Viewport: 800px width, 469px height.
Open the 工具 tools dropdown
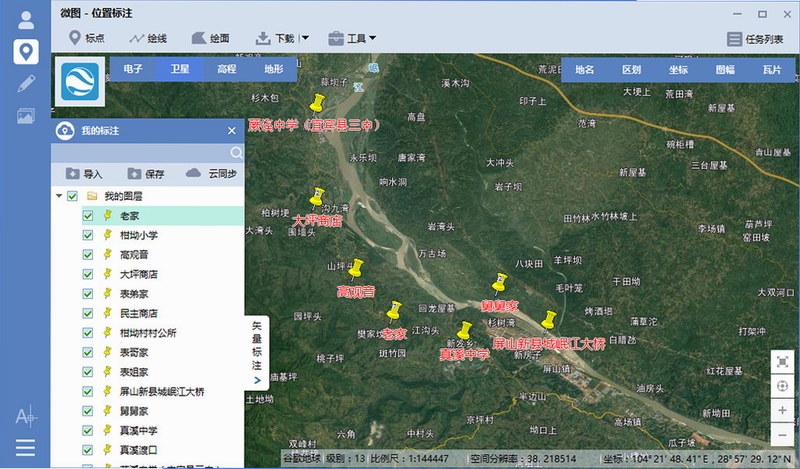pyautogui.click(x=352, y=38)
